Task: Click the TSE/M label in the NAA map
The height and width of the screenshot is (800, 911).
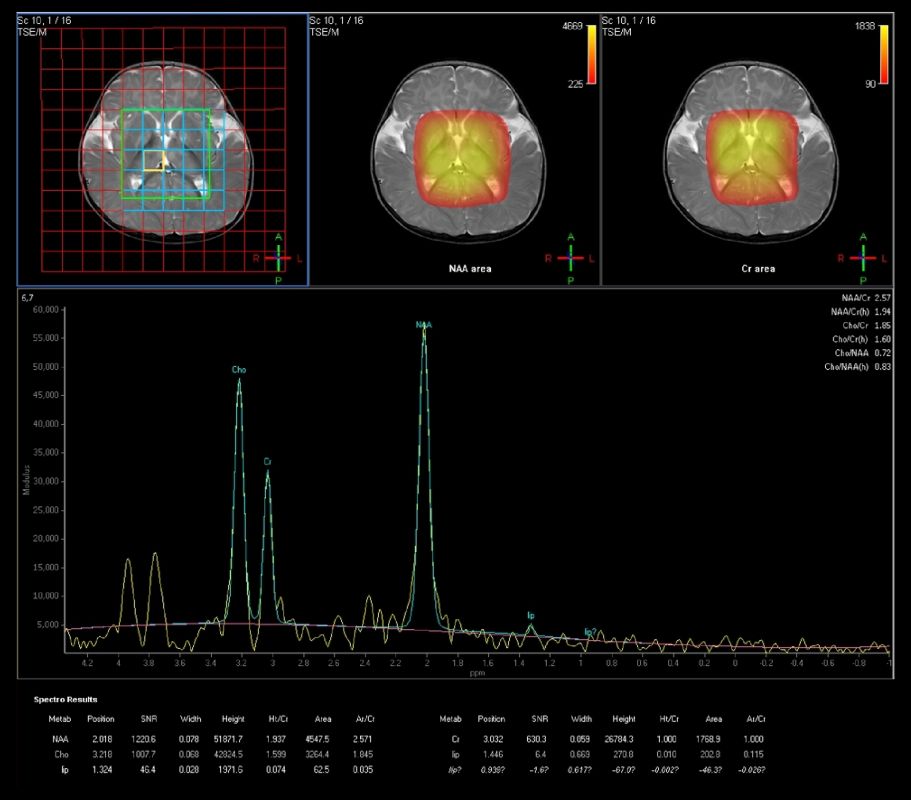Action: click(324, 32)
